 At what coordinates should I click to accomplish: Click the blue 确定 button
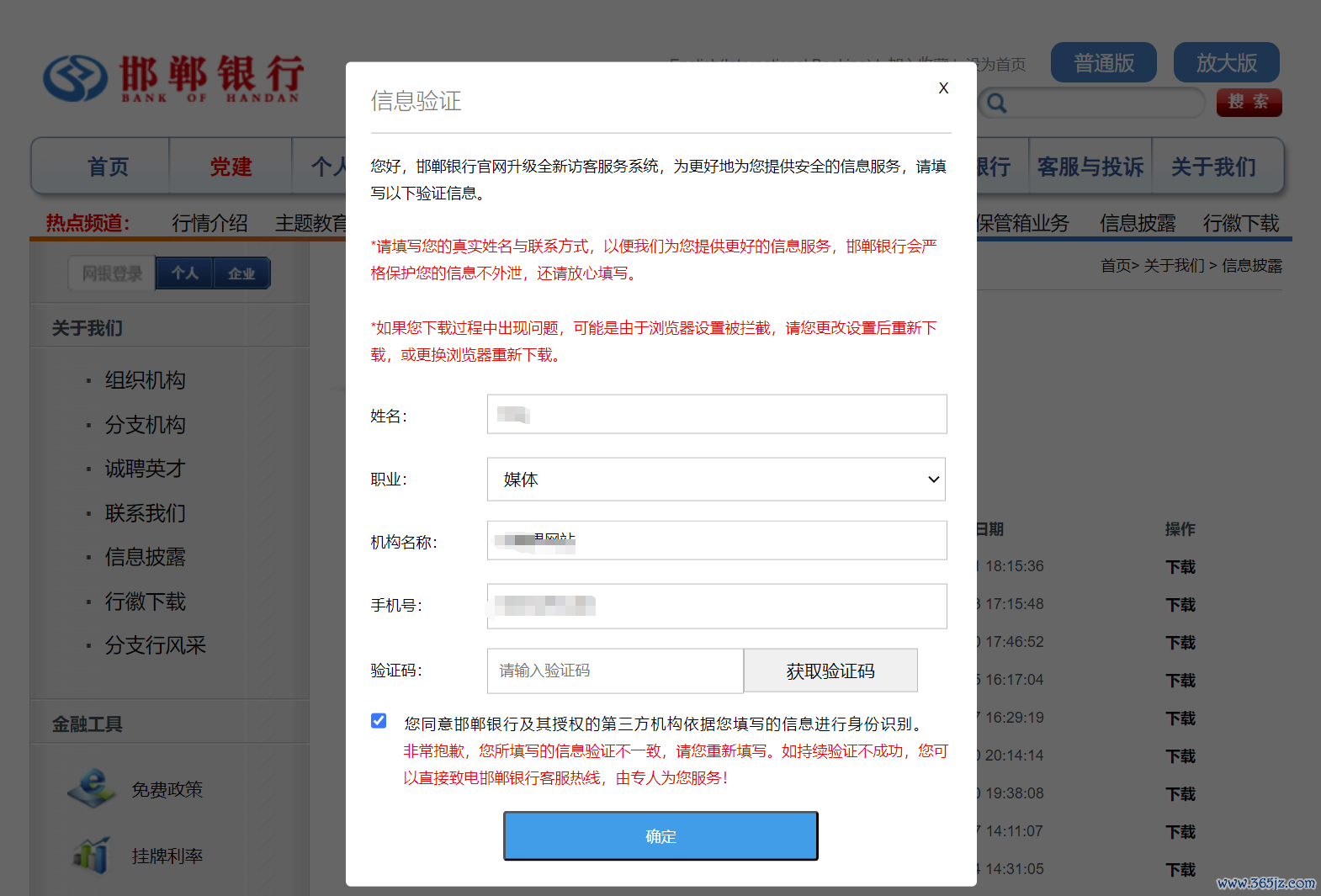pyautogui.click(x=660, y=836)
